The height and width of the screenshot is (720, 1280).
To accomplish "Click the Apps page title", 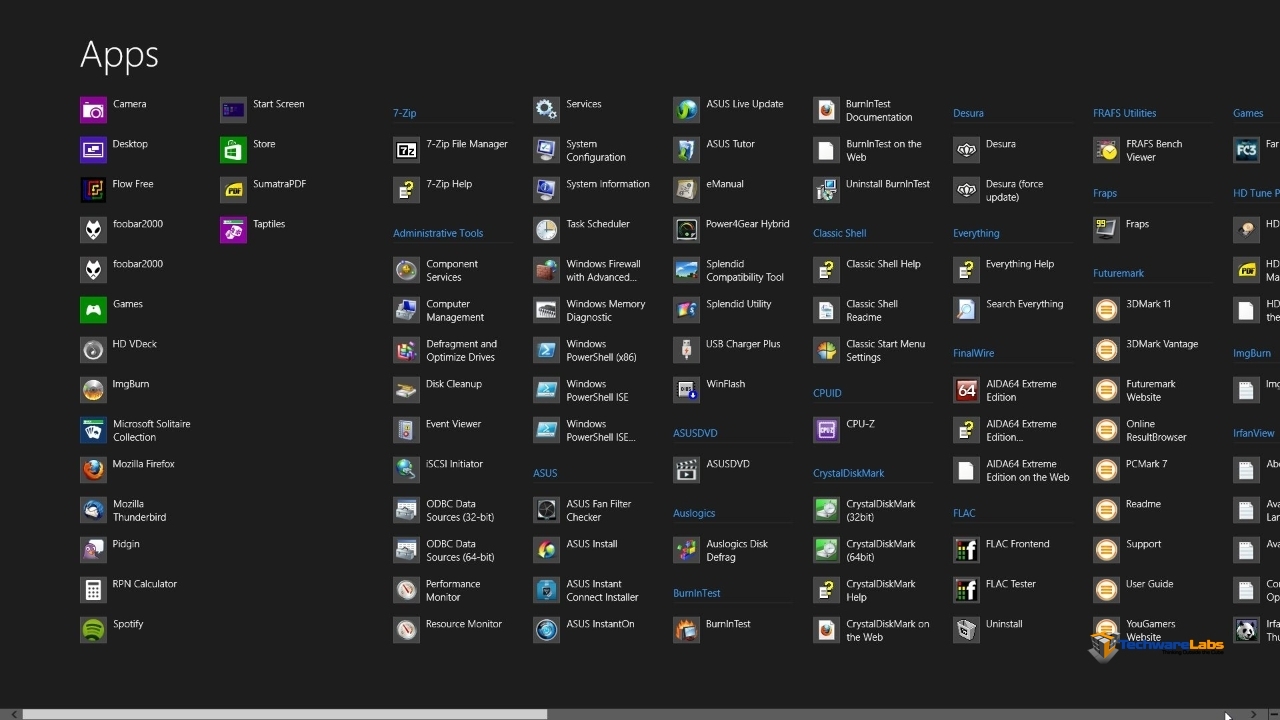I will click(x=119, y=54).
